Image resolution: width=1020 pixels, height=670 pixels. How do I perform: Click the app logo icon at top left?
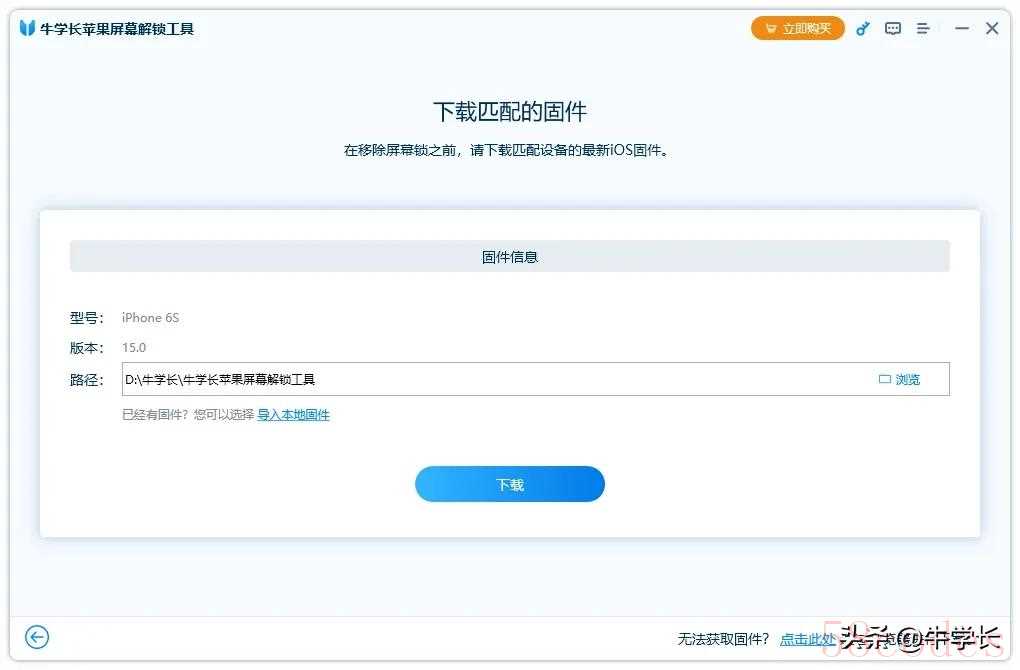tap(27, 28)
